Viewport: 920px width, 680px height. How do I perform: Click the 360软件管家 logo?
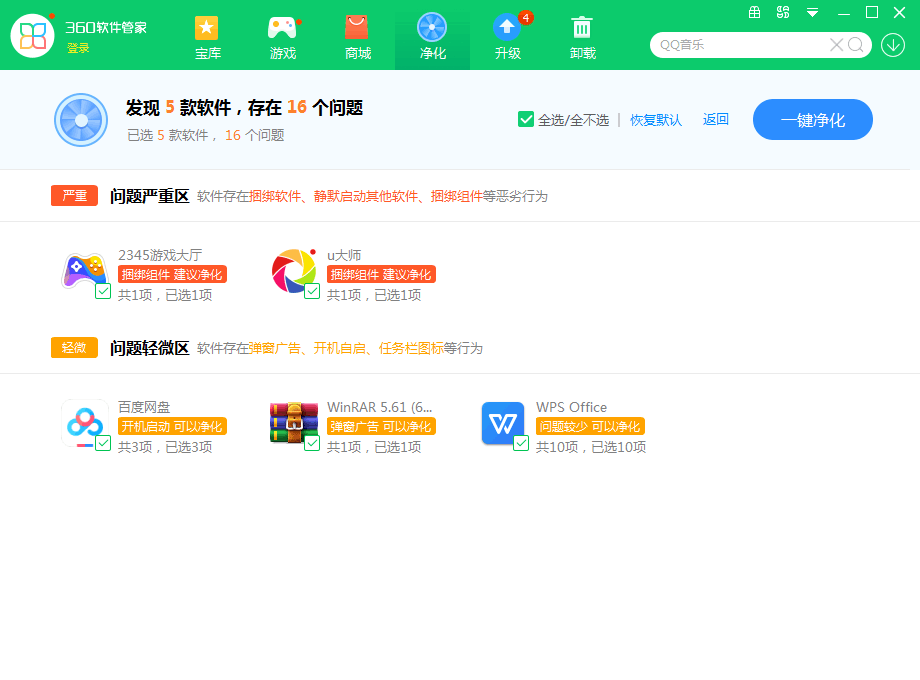[33, 36]
